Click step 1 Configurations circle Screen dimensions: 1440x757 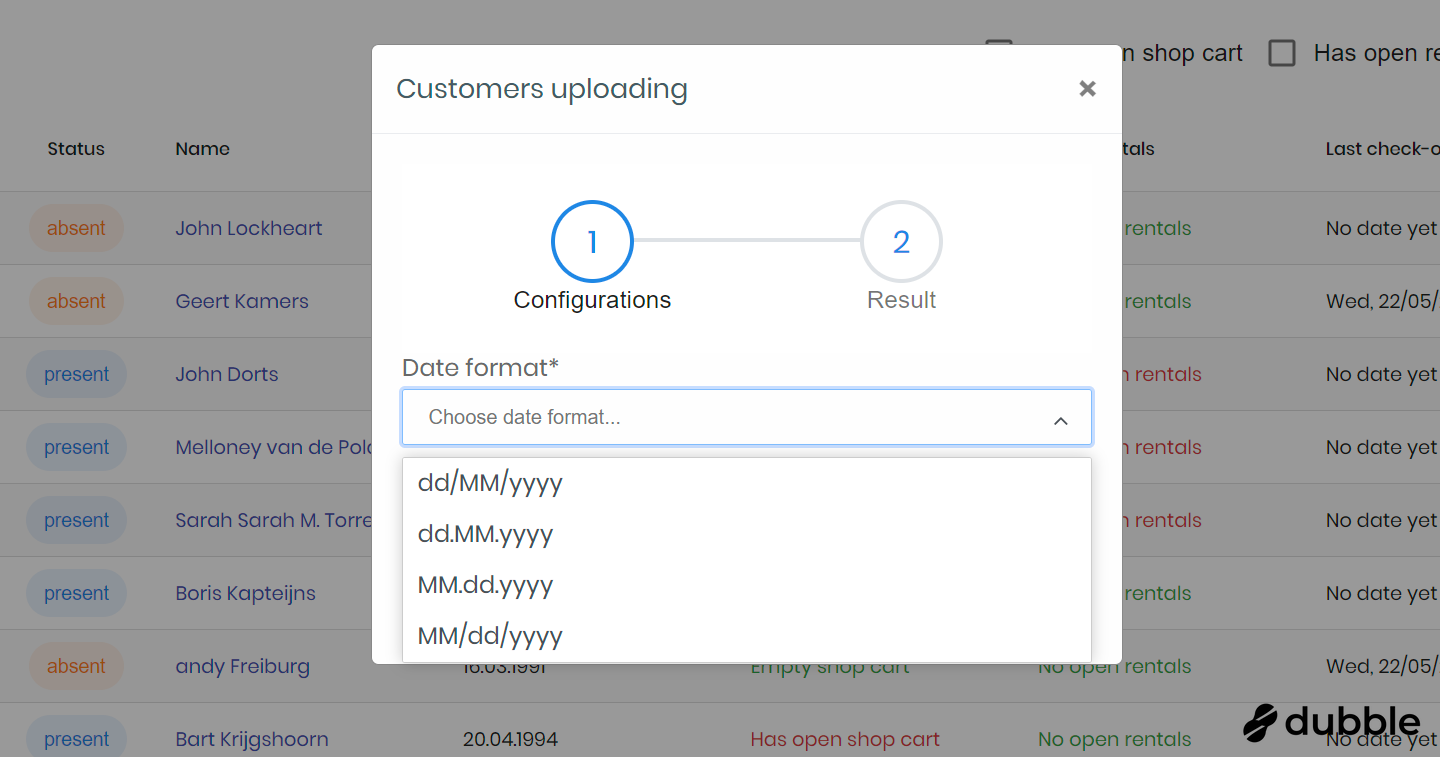(x=592, y=242)
